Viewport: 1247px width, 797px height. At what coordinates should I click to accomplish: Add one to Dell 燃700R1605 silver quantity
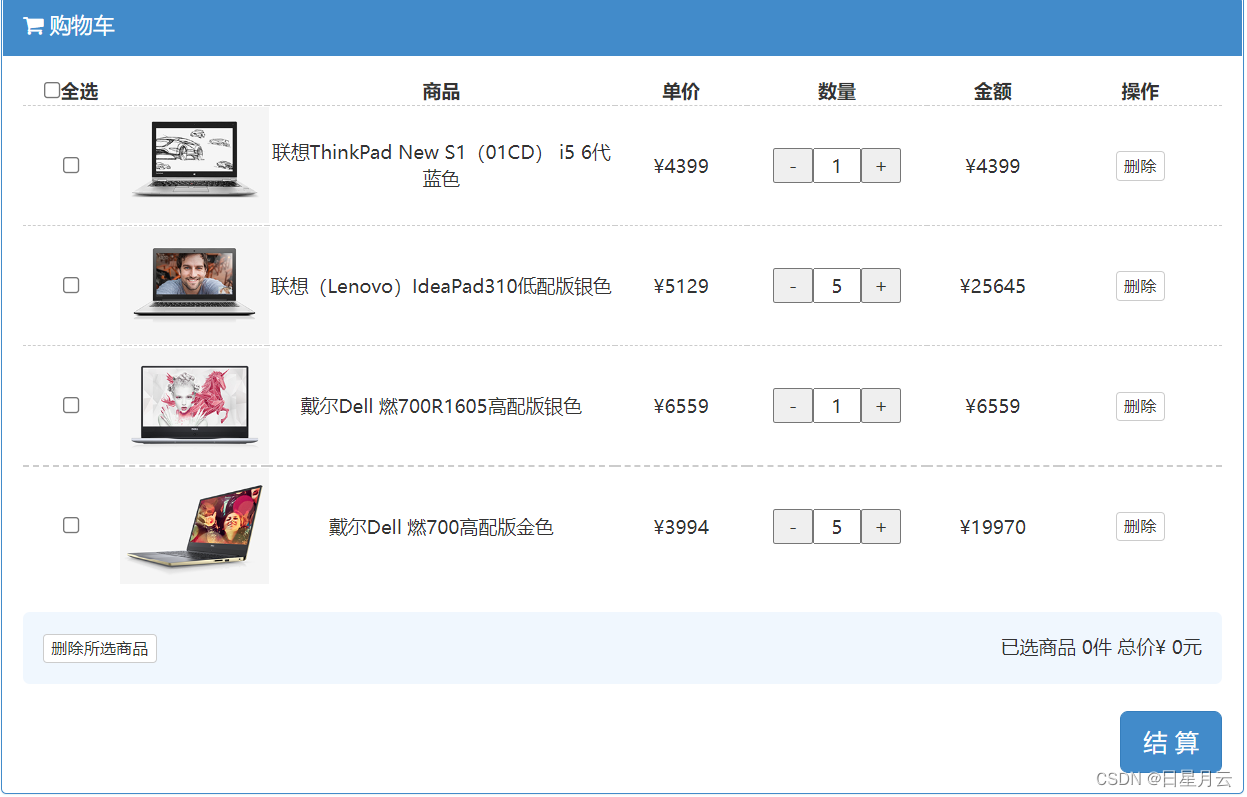881,406
